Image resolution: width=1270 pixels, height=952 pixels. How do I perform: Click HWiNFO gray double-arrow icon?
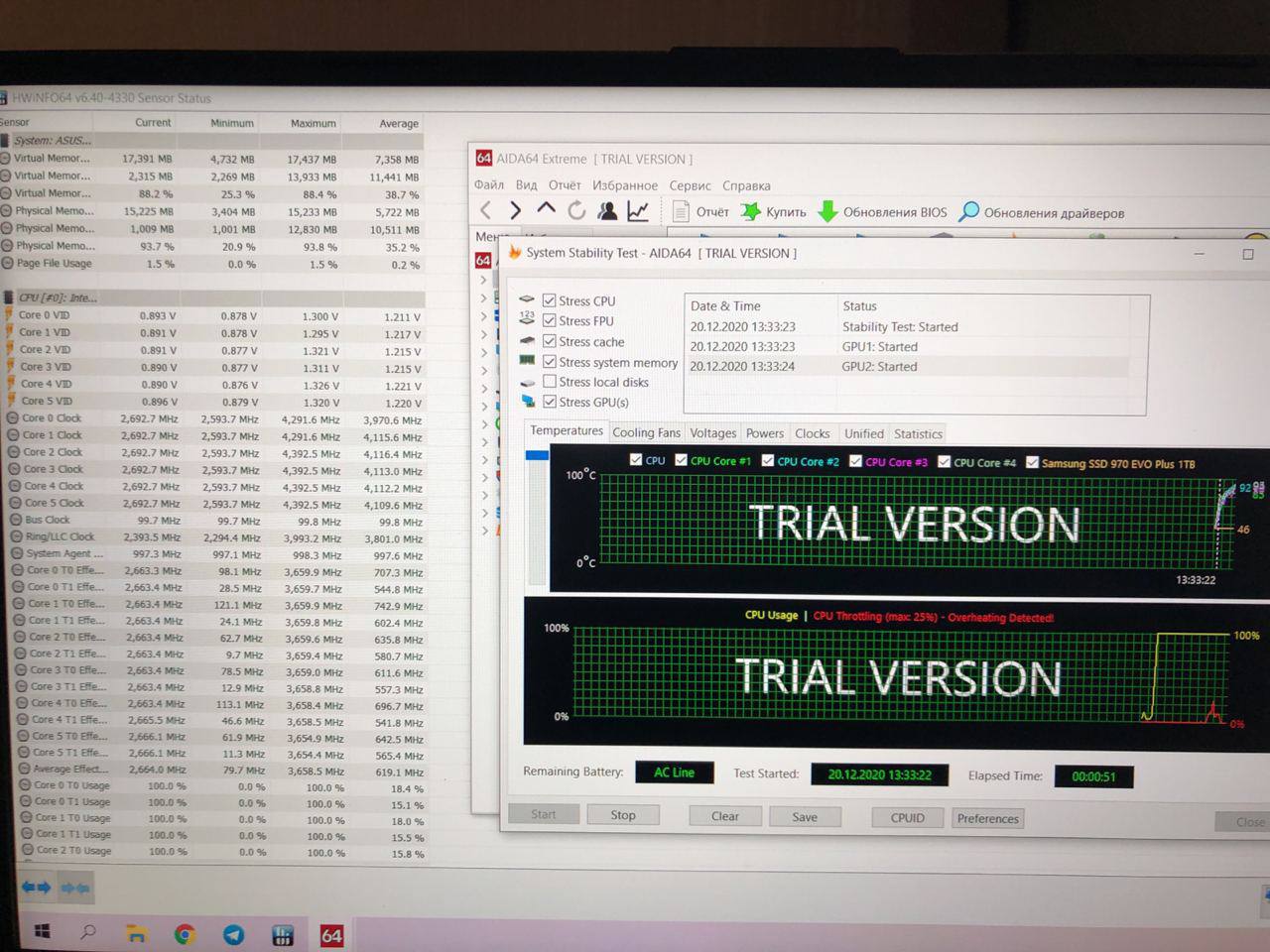point(75,888)
